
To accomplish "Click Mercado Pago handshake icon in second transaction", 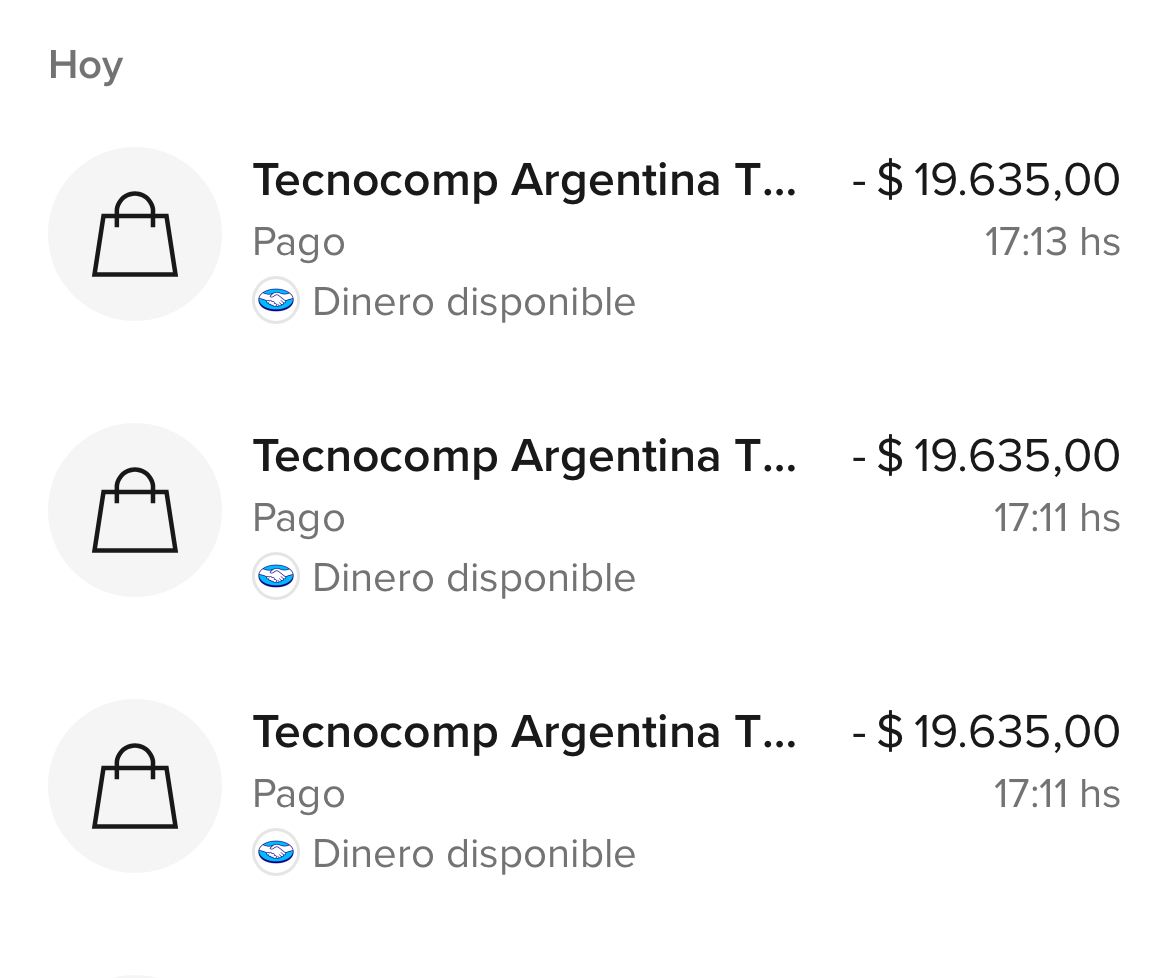I will (275, 577).
